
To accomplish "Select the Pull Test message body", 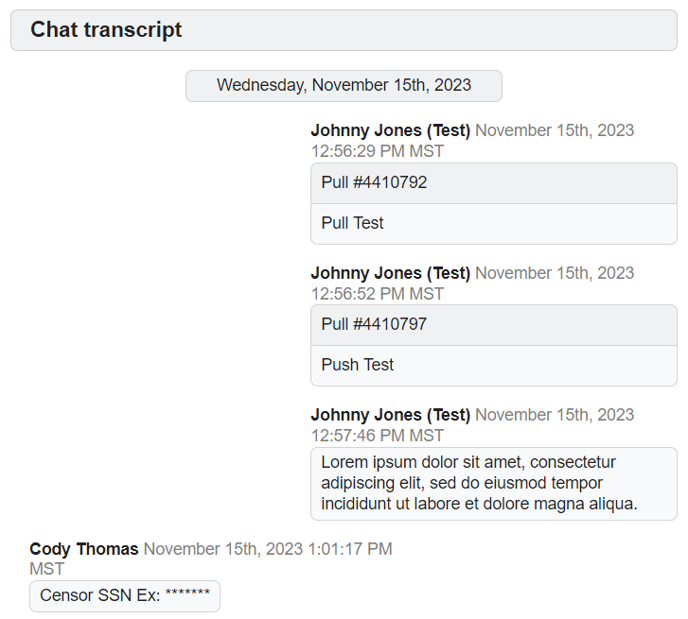I will pos(352,223).
